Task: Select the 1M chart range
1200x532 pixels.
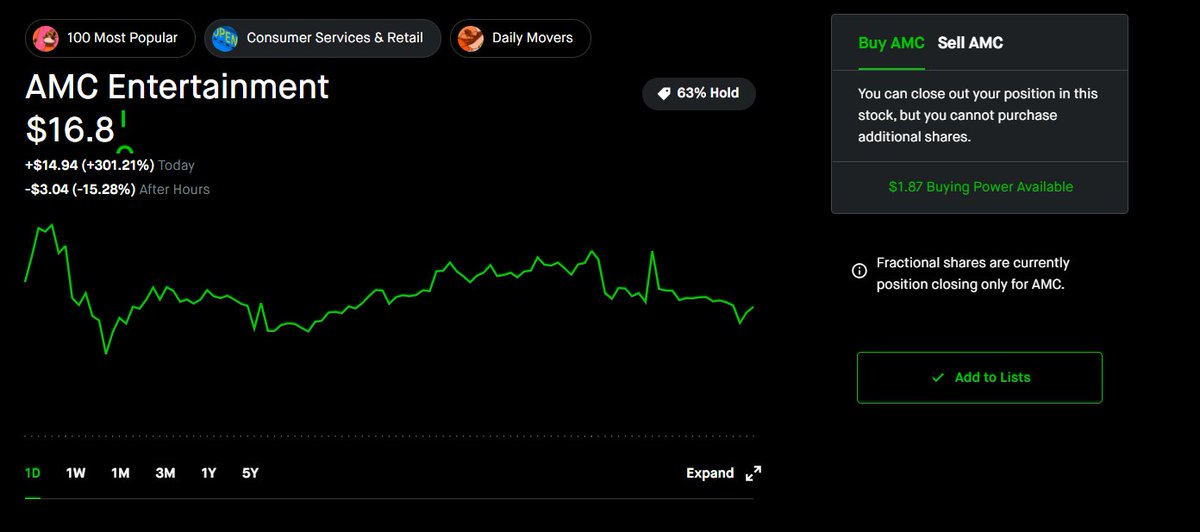Action: click(x=120, y=473)
